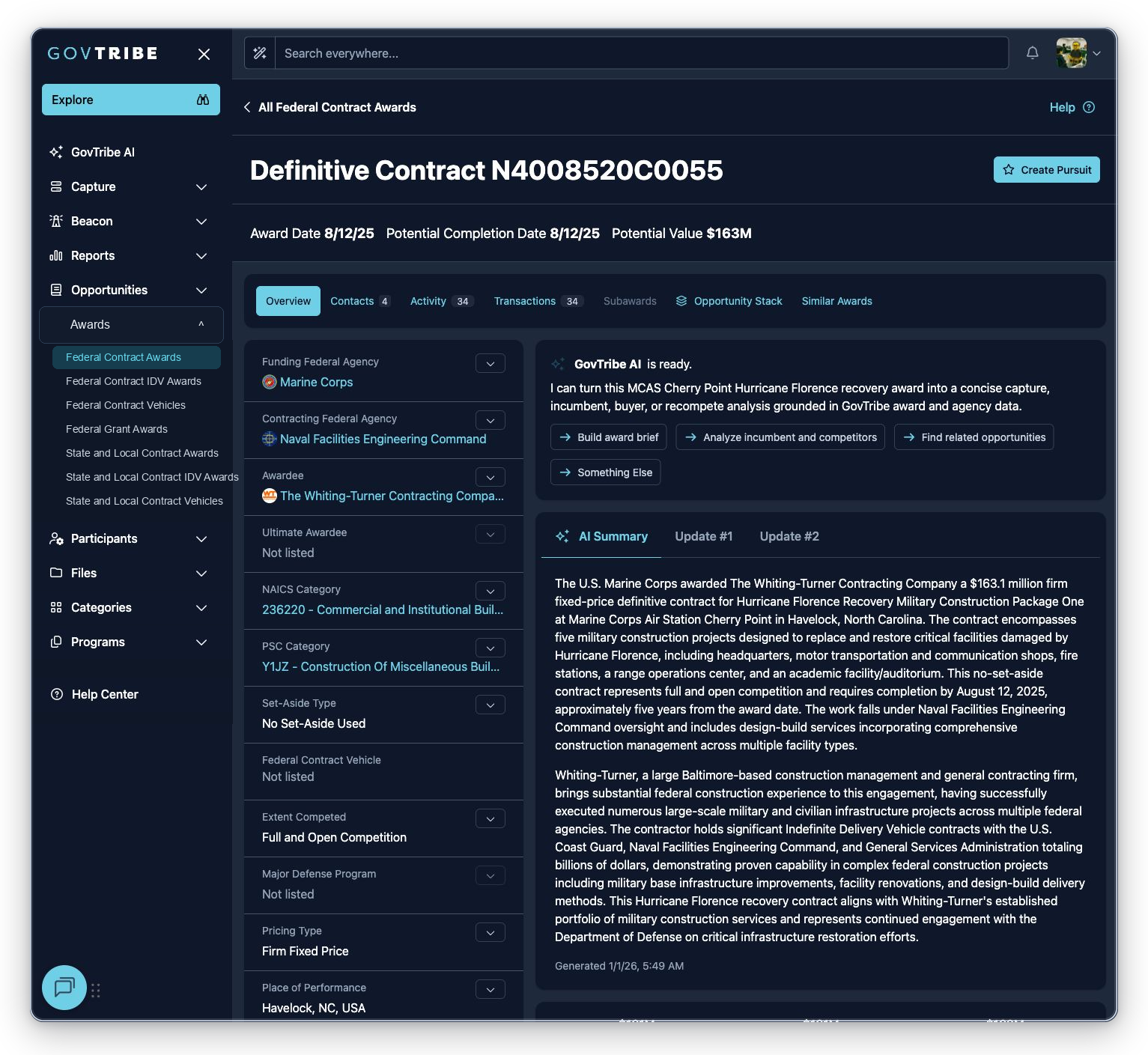Switch to the Update #2 summary tab

coord(789,536)
